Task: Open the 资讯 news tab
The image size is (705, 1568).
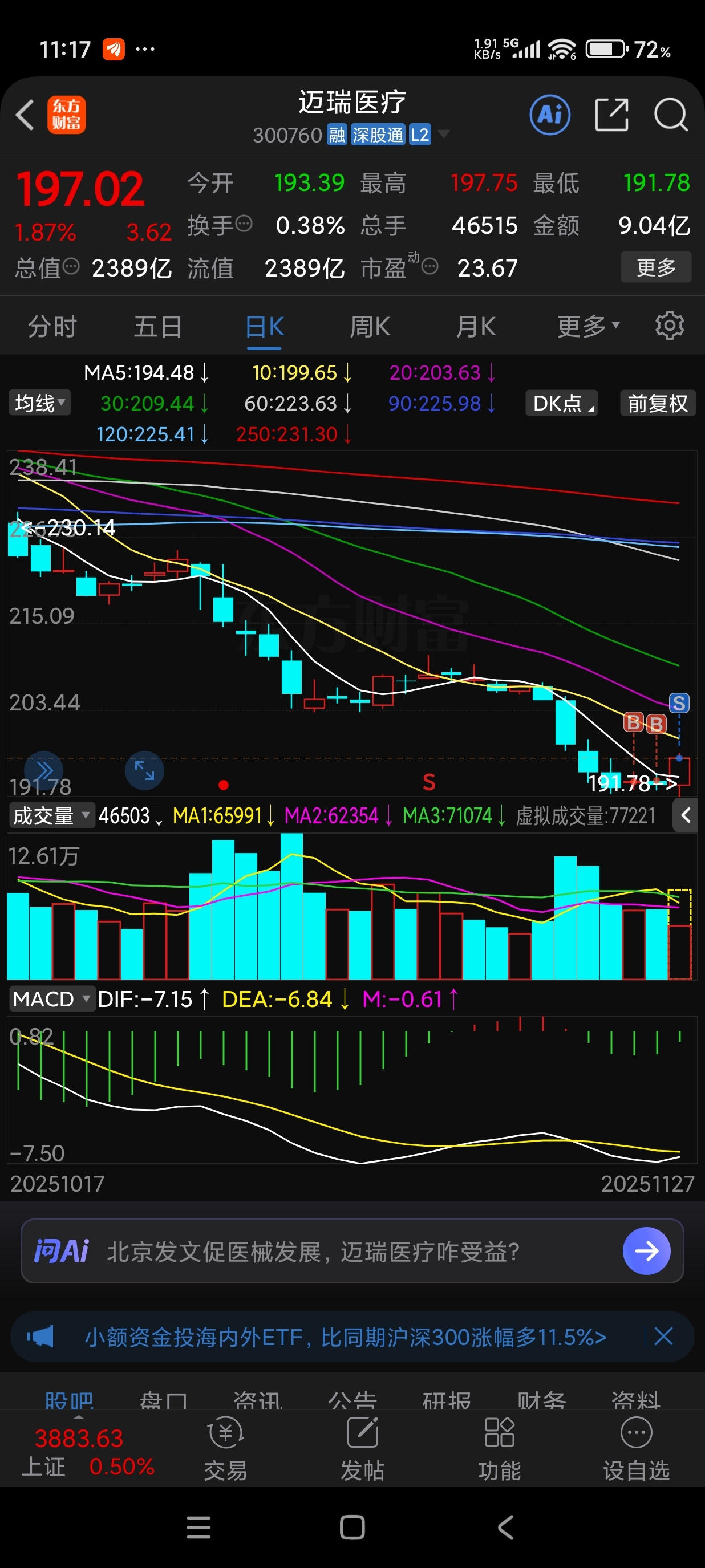Action: click(258, 1401)
